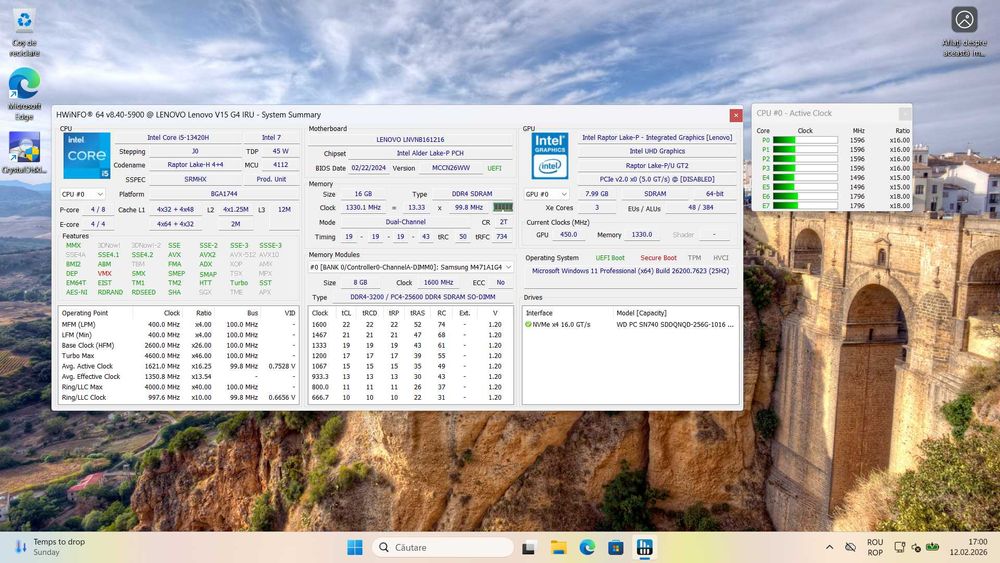Close the CPU #0 Active Clock window

(x=904, y=113)
